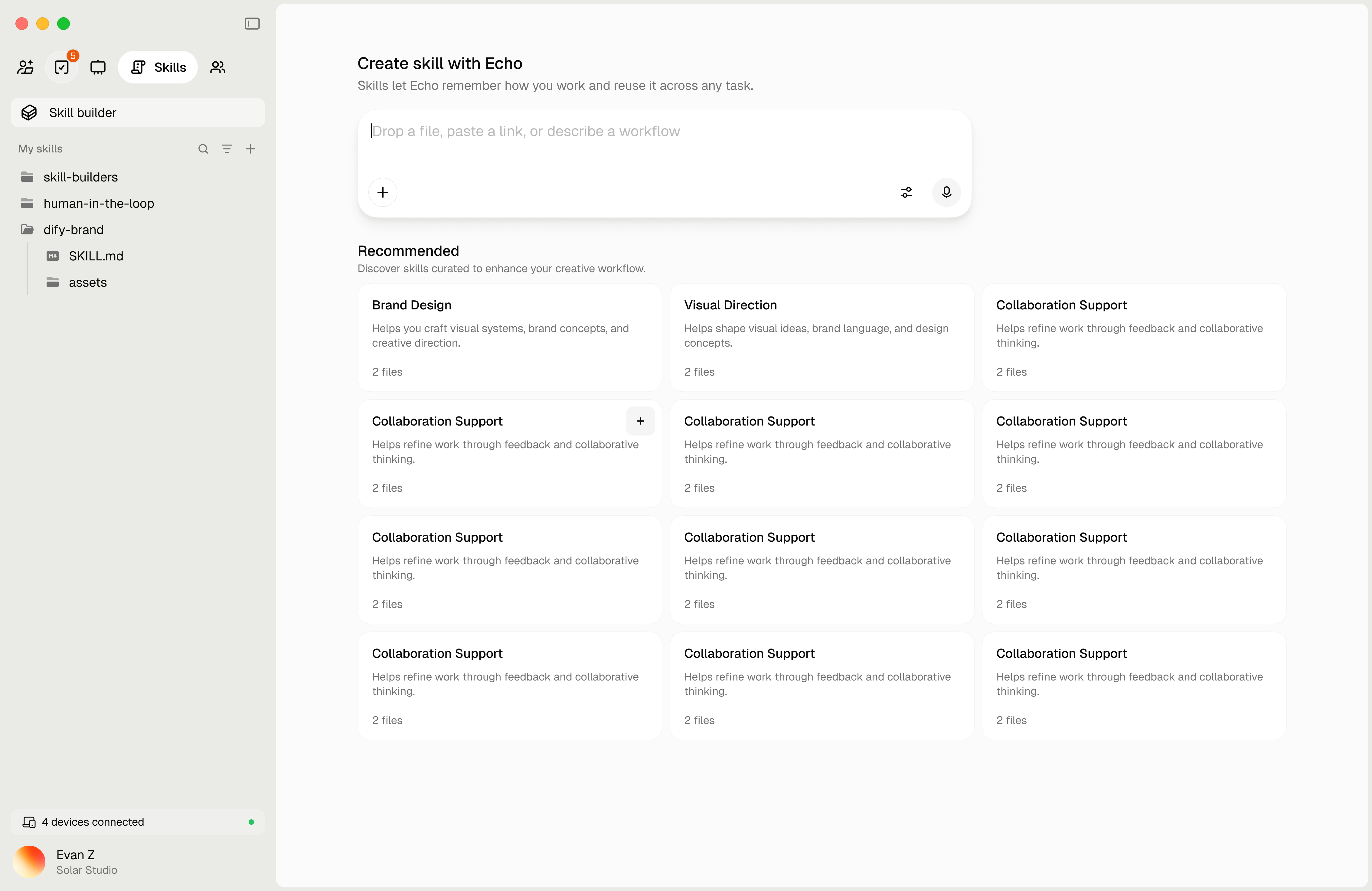Expand the skill-builders folder
Image resolution: width=1372 pixels, height=891 pixels.
coord(81,177)
